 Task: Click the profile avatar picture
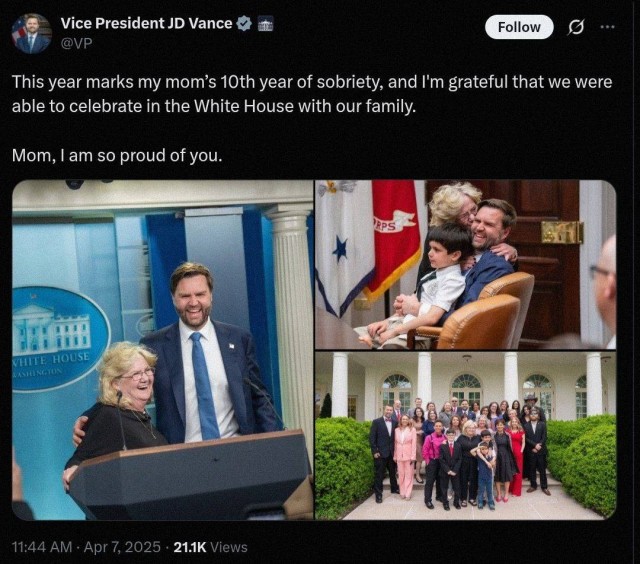pos(31,33)
